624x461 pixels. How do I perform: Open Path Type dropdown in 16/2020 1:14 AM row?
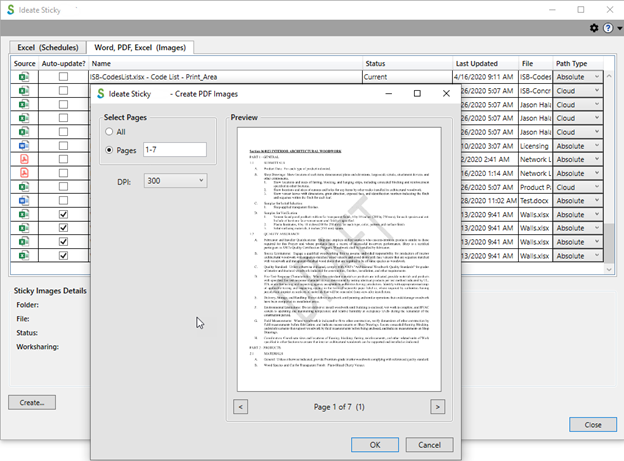pos(578,173)
